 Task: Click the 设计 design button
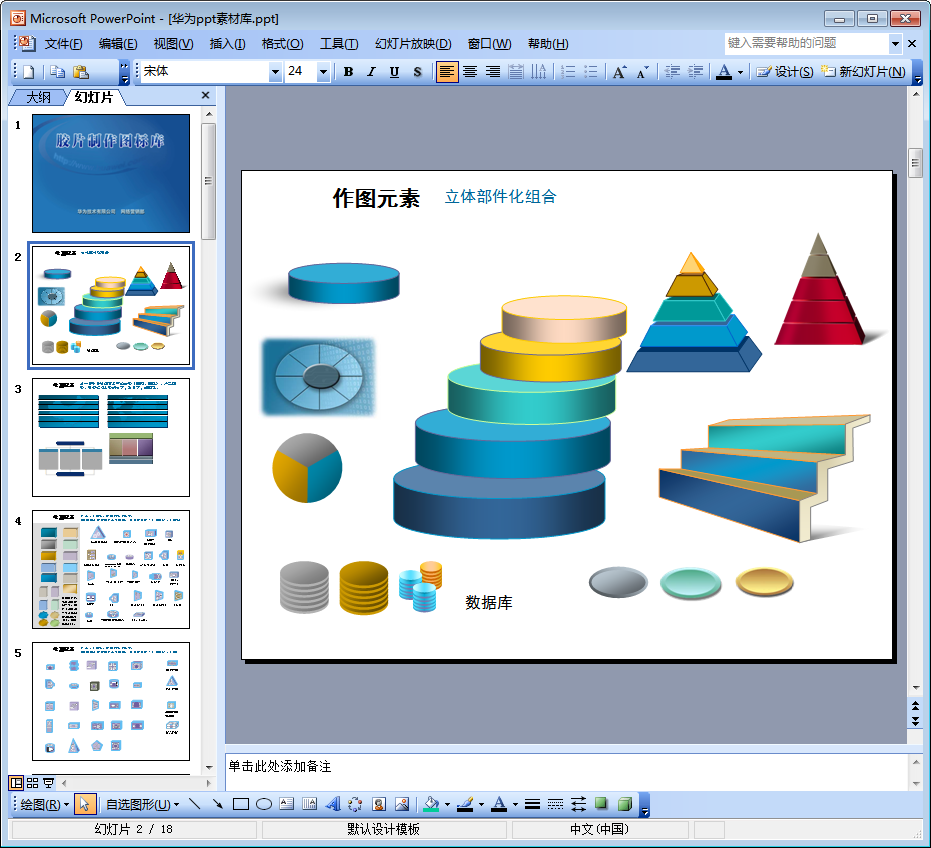tap(785, 72)
